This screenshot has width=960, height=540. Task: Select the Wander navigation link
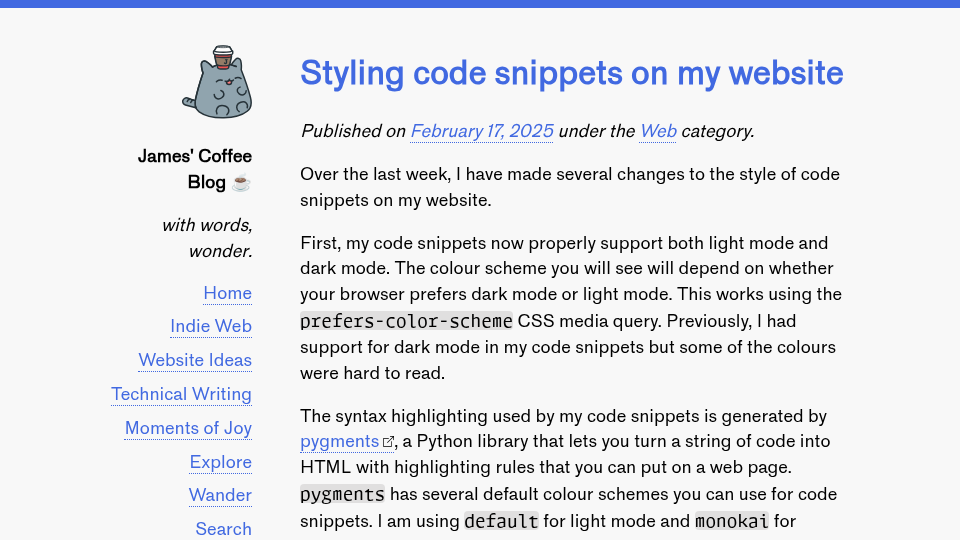(x=220, y=495)
